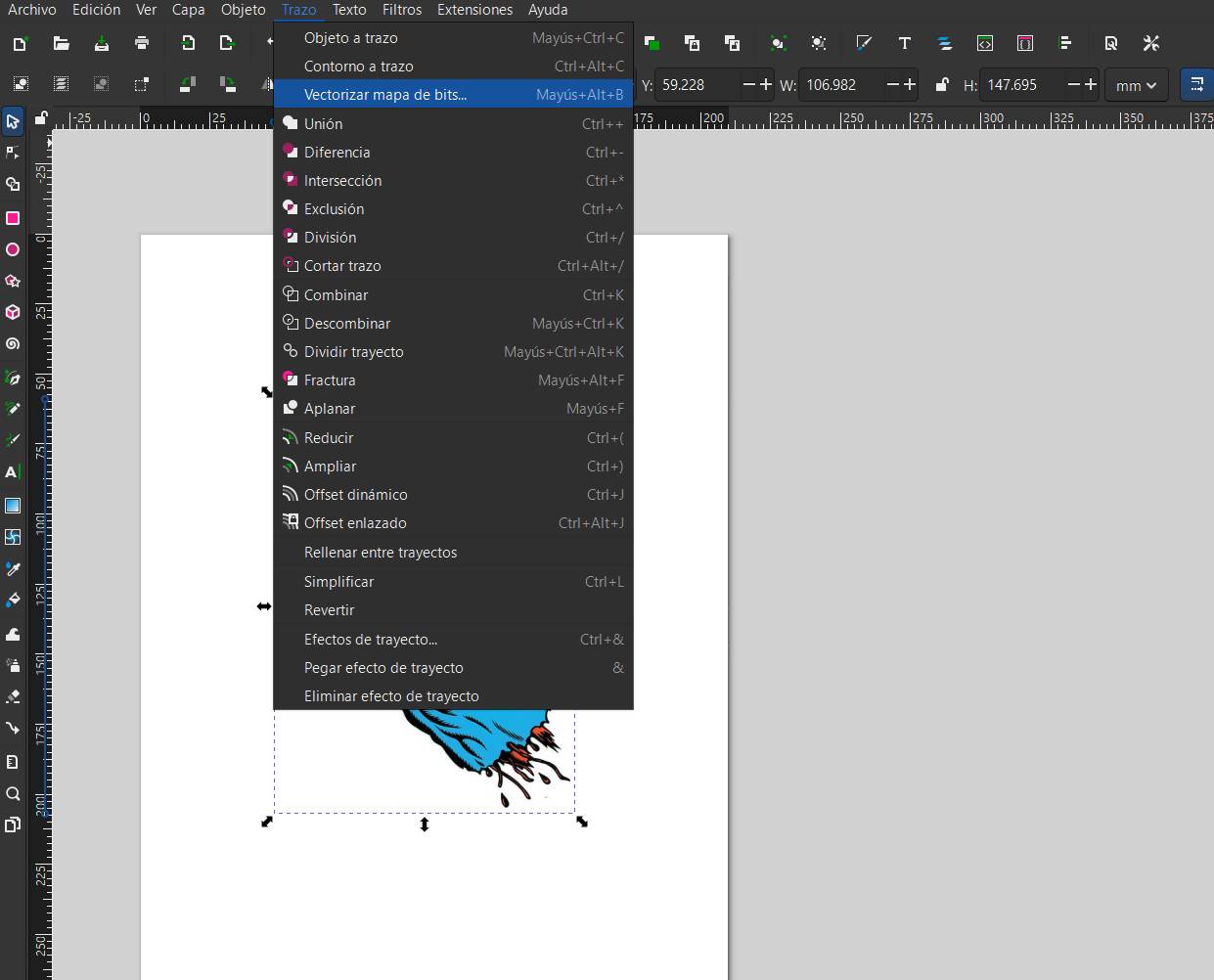
Task: Select the Ellipse tool
Action: click(x=13, y=249)
